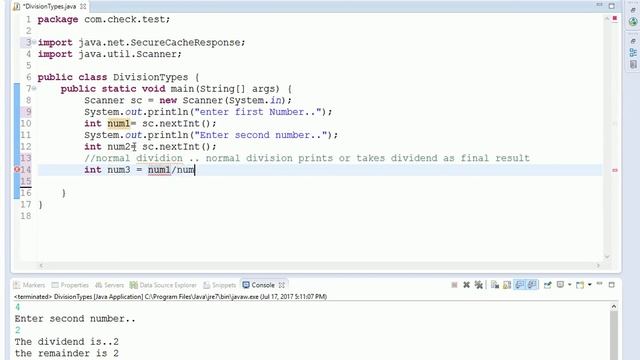Click the underlined num1 on line 14
Image resolution: width=640 pixels, height=360 pixels.
click(x=159, y=170)
